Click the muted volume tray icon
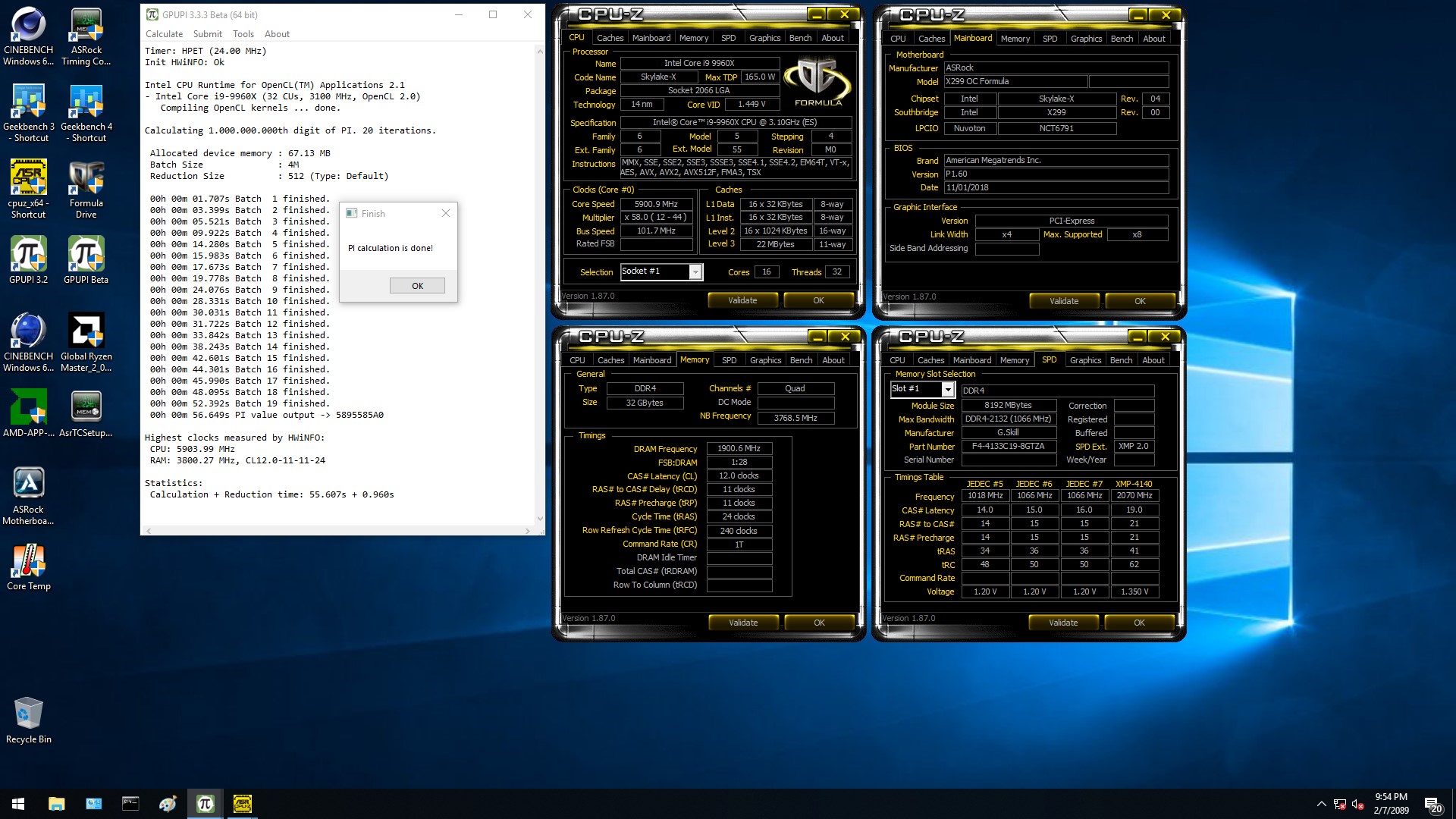Viewport: 1456px width, 819px height. 1358,804
